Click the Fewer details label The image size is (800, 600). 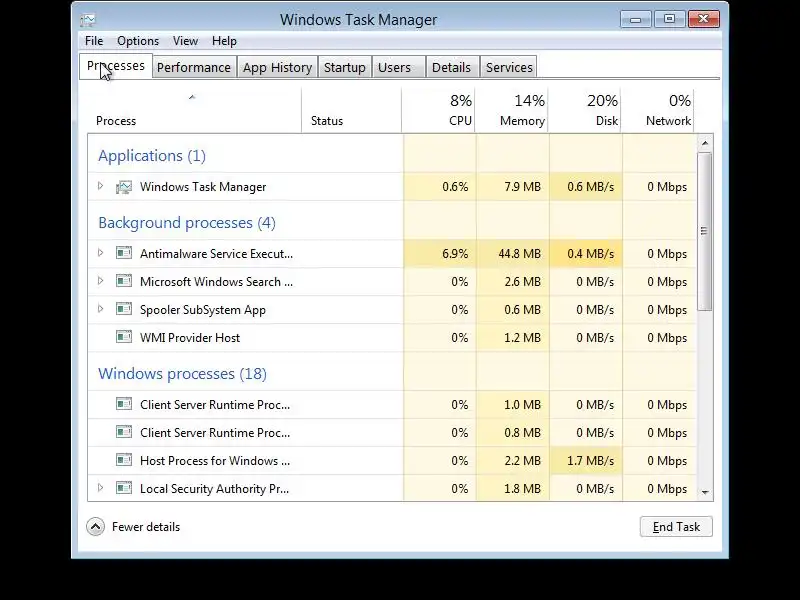pyautogui.click(x=146, y=527)
